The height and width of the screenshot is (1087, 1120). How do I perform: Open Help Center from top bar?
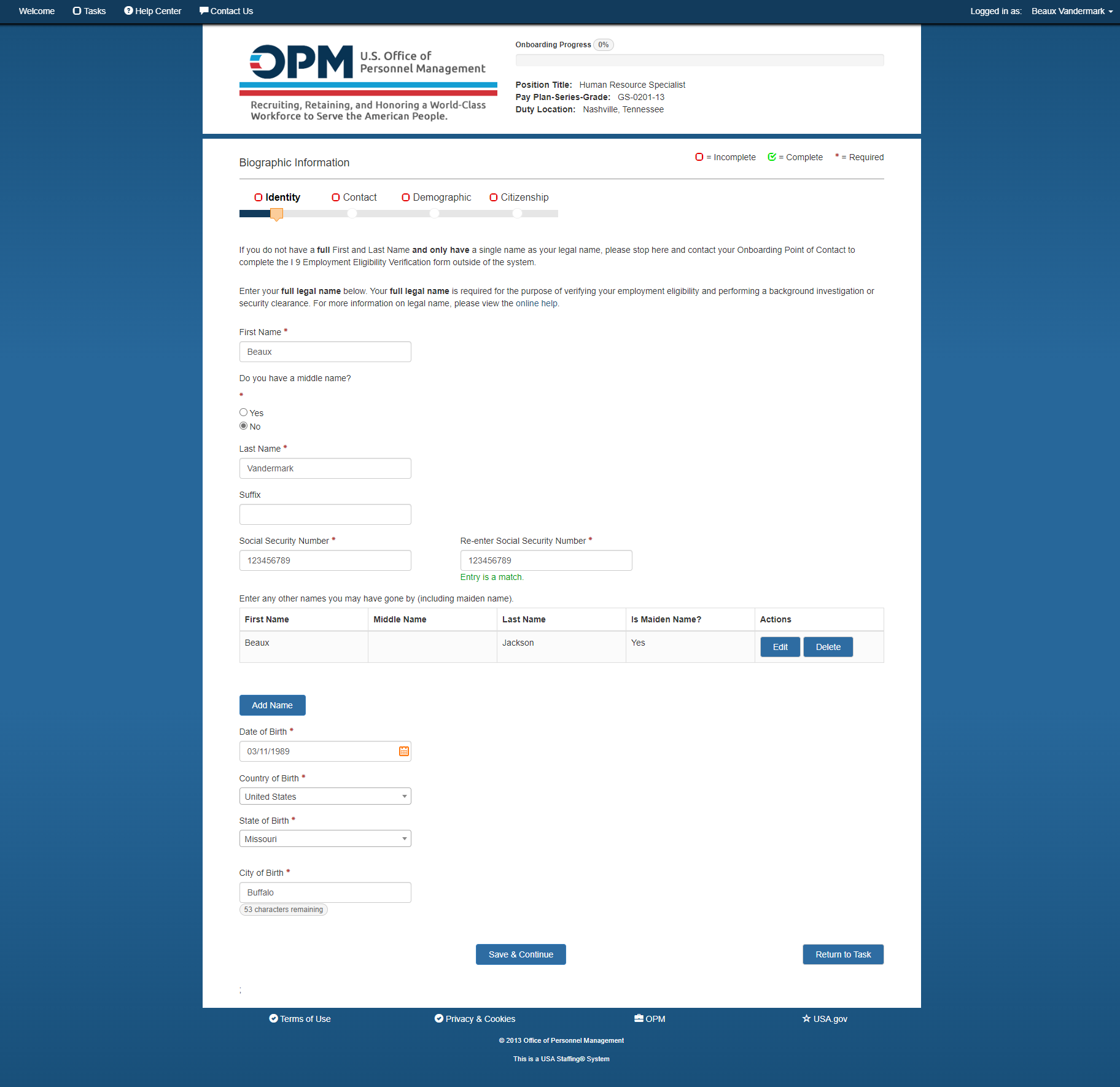(x=152, y=11)
